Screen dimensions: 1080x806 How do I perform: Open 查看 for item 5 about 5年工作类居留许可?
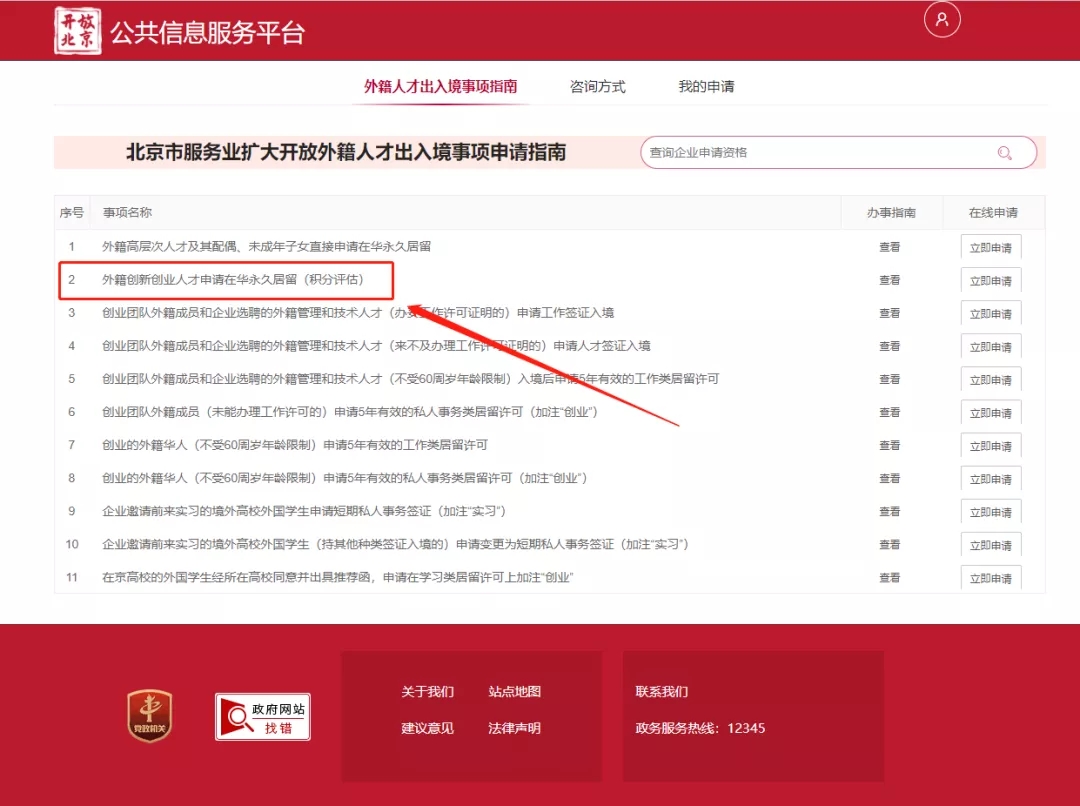pyautogui.click(x=889, y=379)
